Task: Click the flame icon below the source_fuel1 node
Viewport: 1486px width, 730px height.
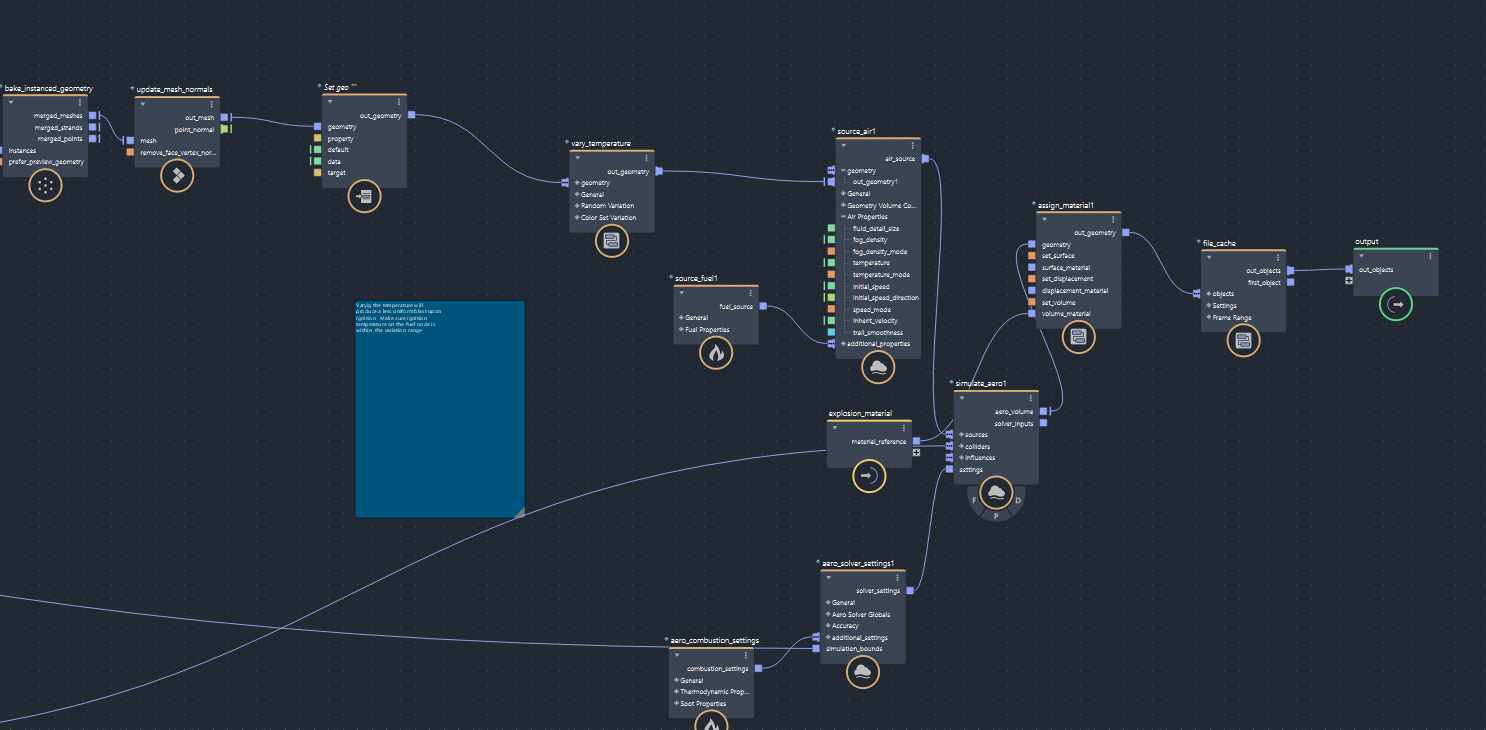Action: [x=716, y=352]
